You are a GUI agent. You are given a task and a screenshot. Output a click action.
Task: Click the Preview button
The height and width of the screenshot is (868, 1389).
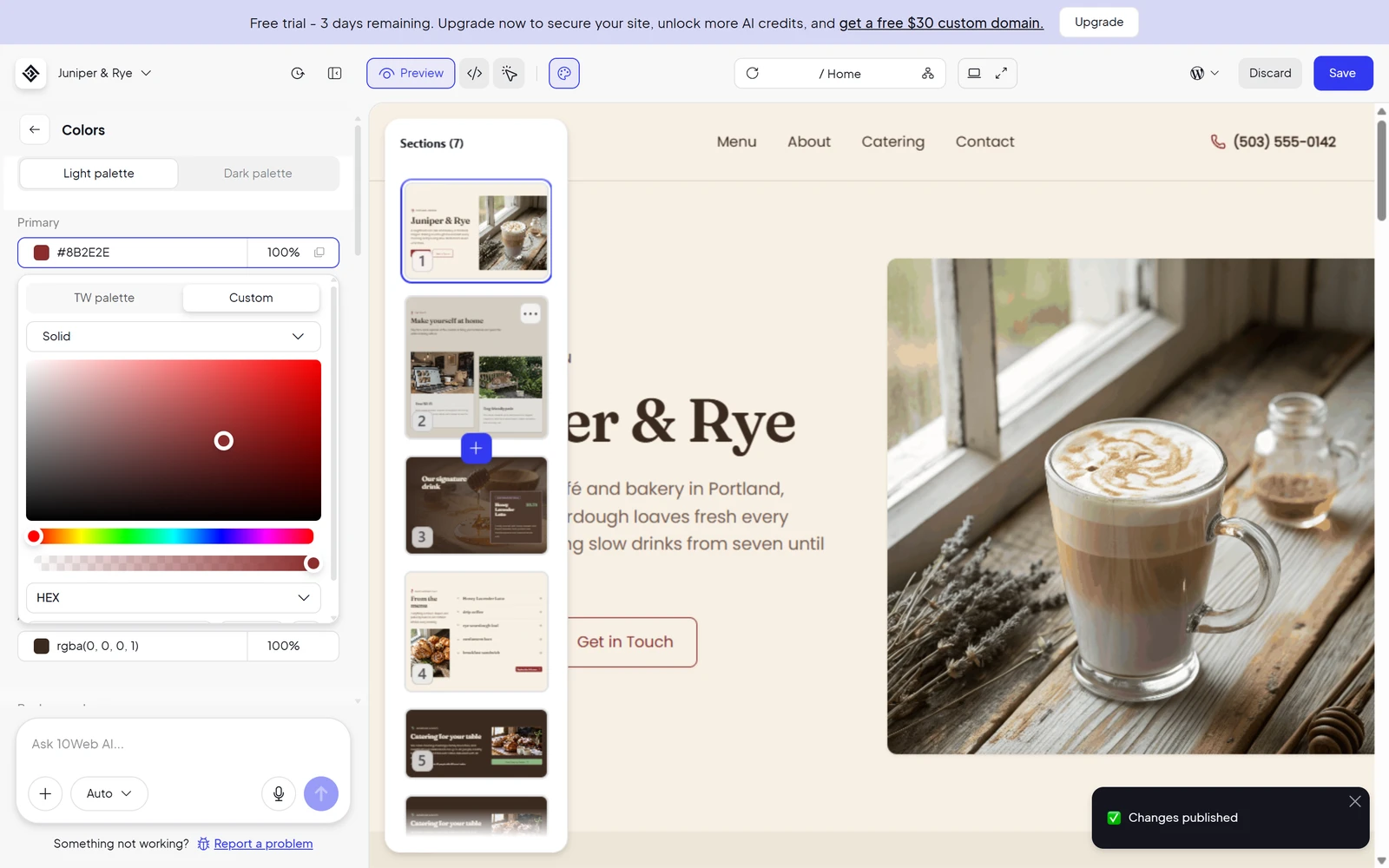click(x=411, y=74)
